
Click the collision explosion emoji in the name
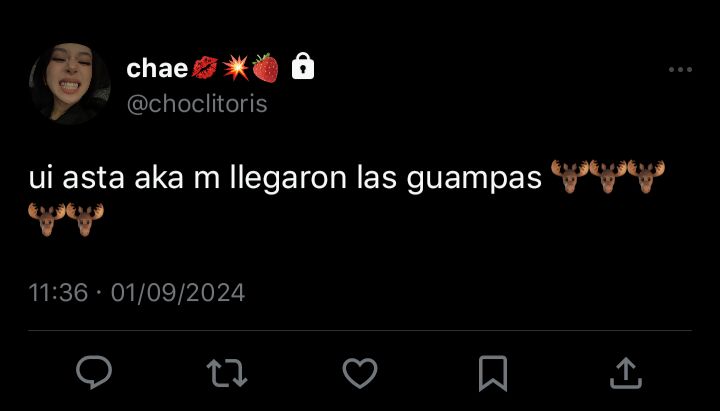(x=236, y=68)
